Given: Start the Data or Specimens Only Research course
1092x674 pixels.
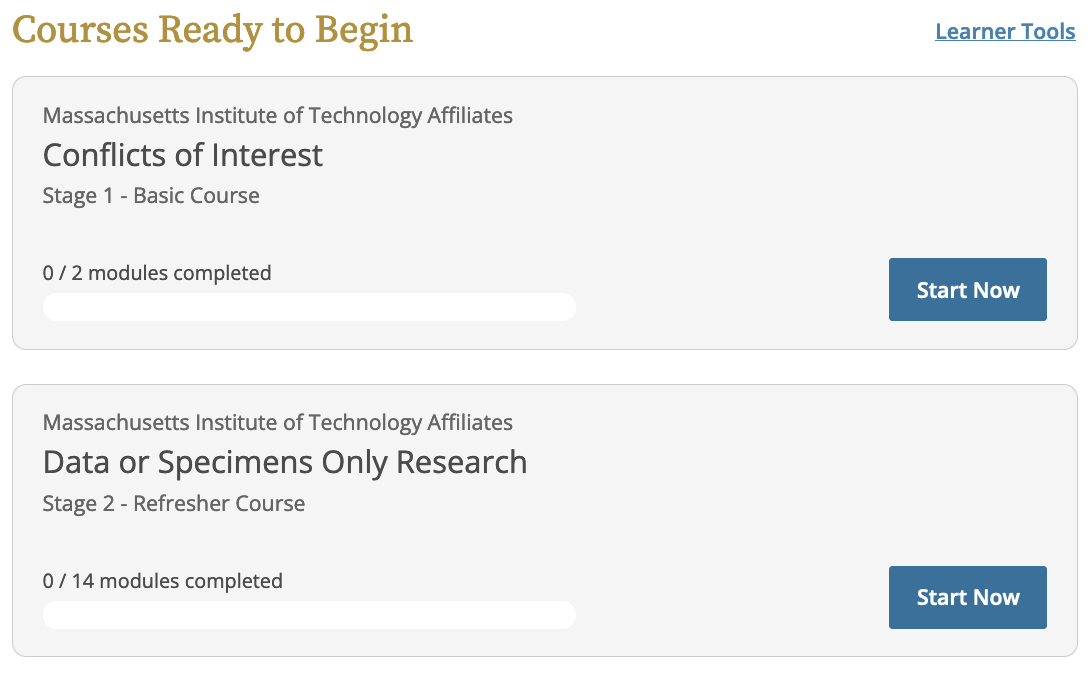Looking at the screenshot, I should [967, 597].
